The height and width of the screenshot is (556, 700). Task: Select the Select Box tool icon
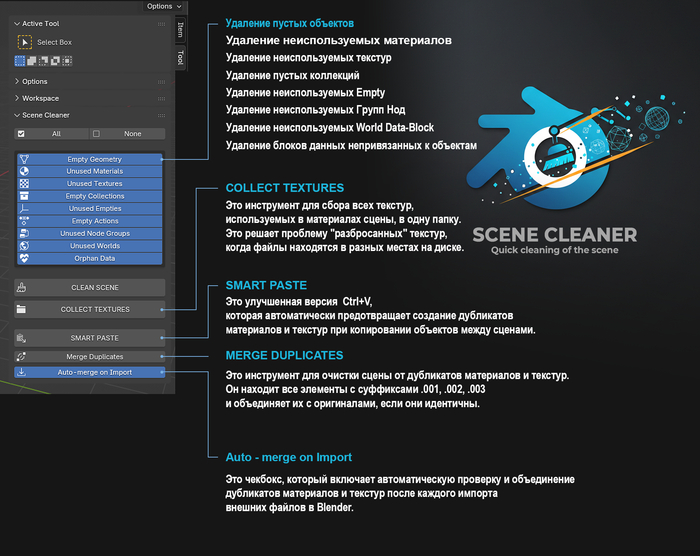(x=25, y=42)
